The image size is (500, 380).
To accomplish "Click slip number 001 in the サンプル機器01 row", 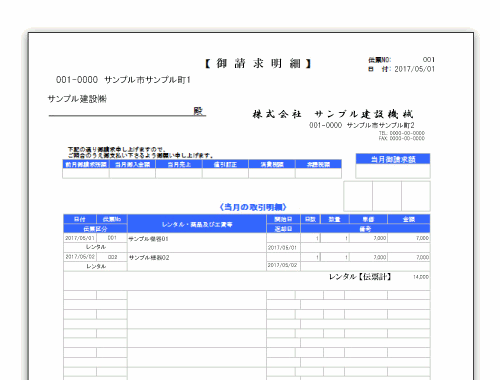I will 112,238.
